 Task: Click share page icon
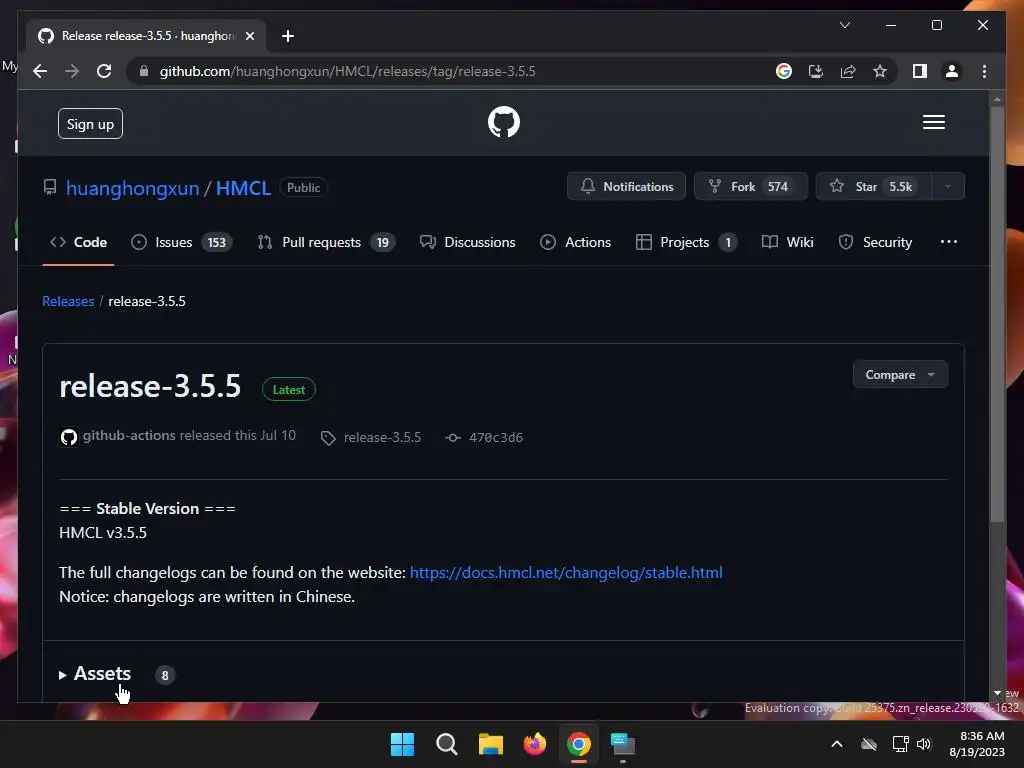pyautogui.click(x=848, y=71)
